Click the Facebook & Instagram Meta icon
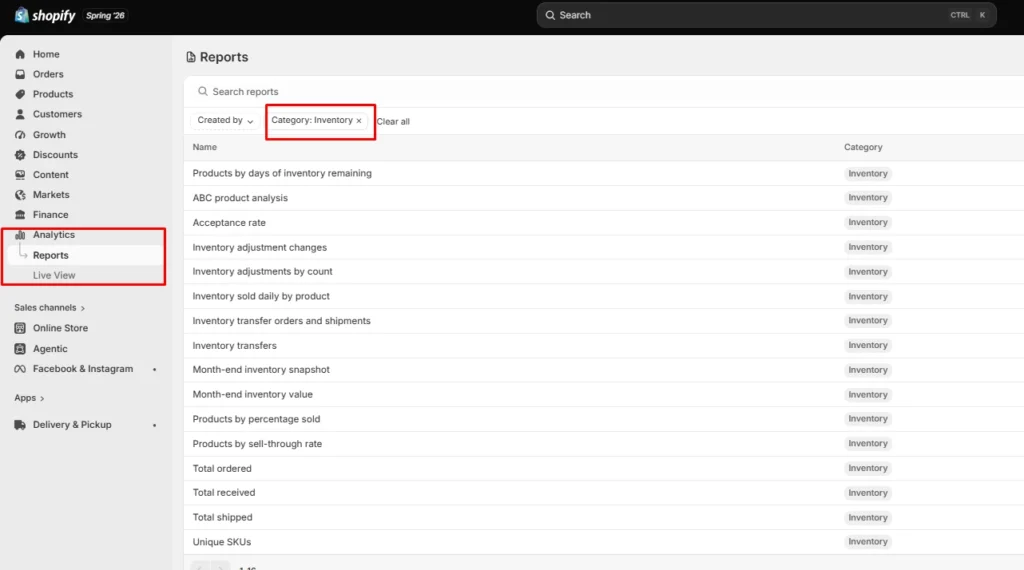 click(20, 369)
